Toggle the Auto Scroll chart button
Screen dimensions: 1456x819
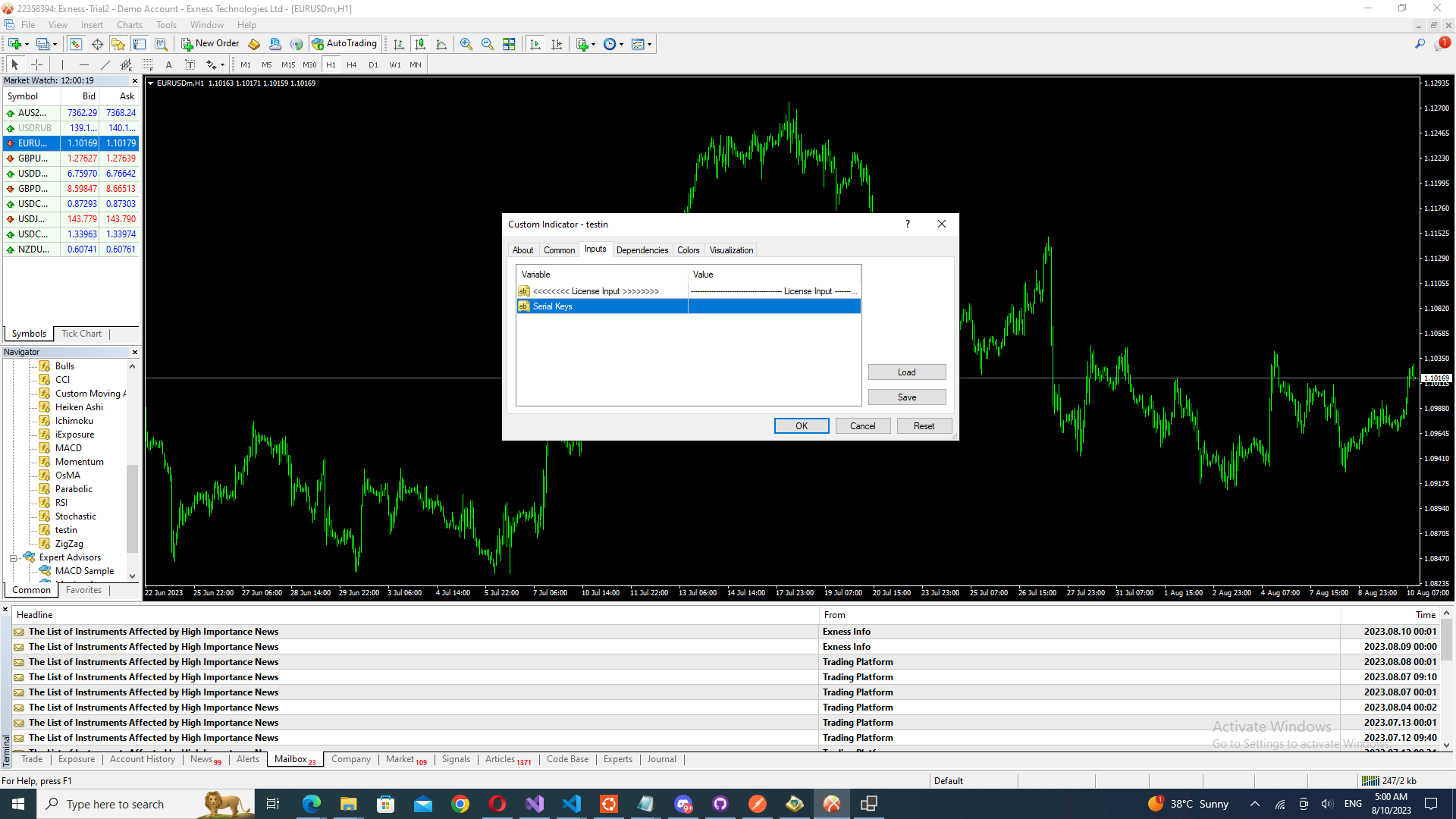pos(535,44)
